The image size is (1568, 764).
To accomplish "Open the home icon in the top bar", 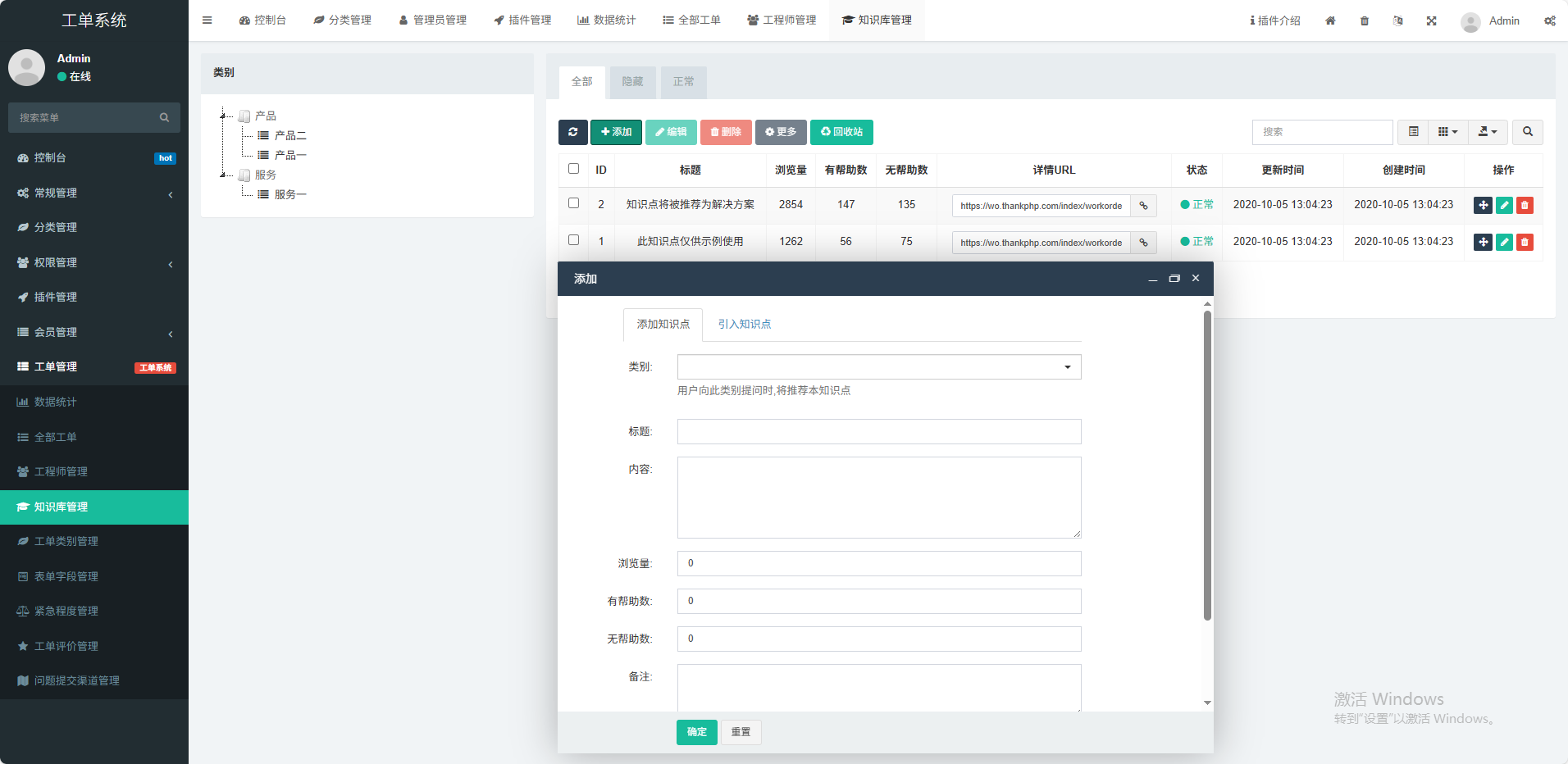I will [x=1330, y=20].
